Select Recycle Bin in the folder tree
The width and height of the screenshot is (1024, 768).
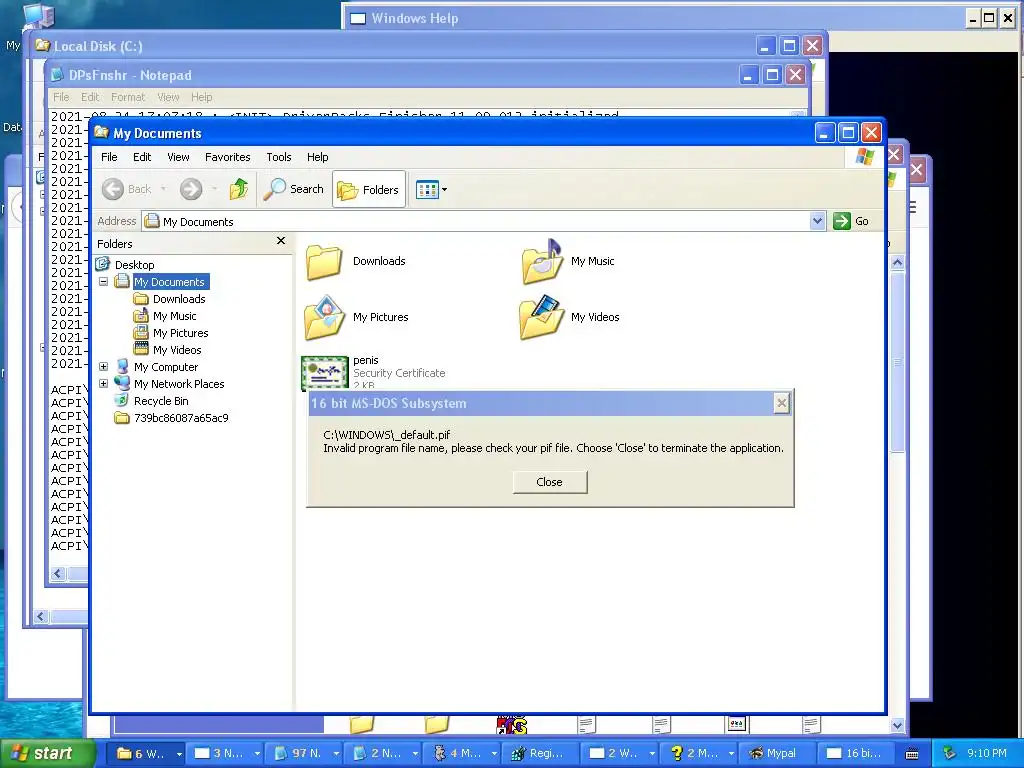click(x=161, y=401)
